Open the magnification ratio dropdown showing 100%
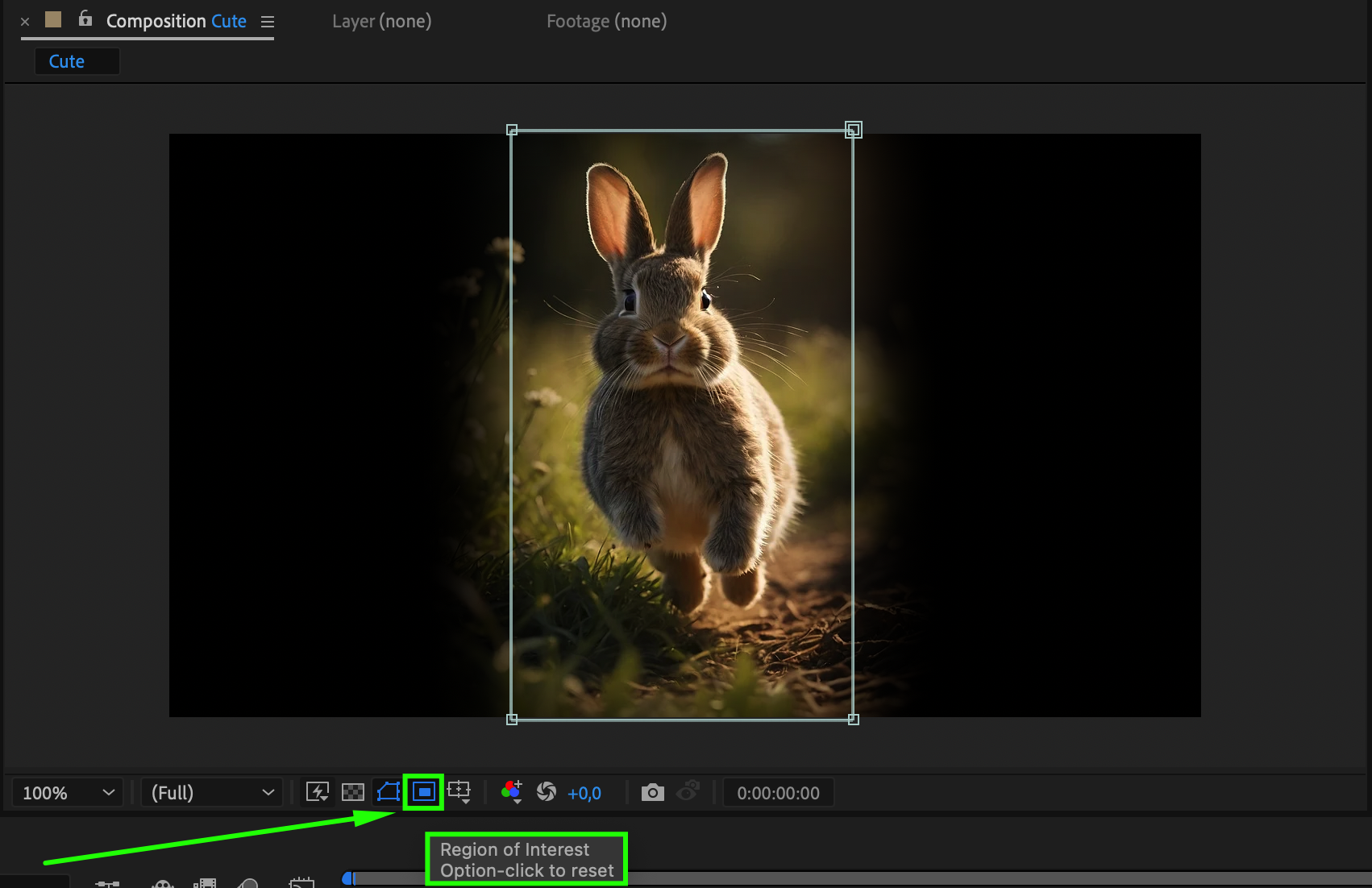The height and width of the screenshot is (888, 1372). (x=68, y=793)
